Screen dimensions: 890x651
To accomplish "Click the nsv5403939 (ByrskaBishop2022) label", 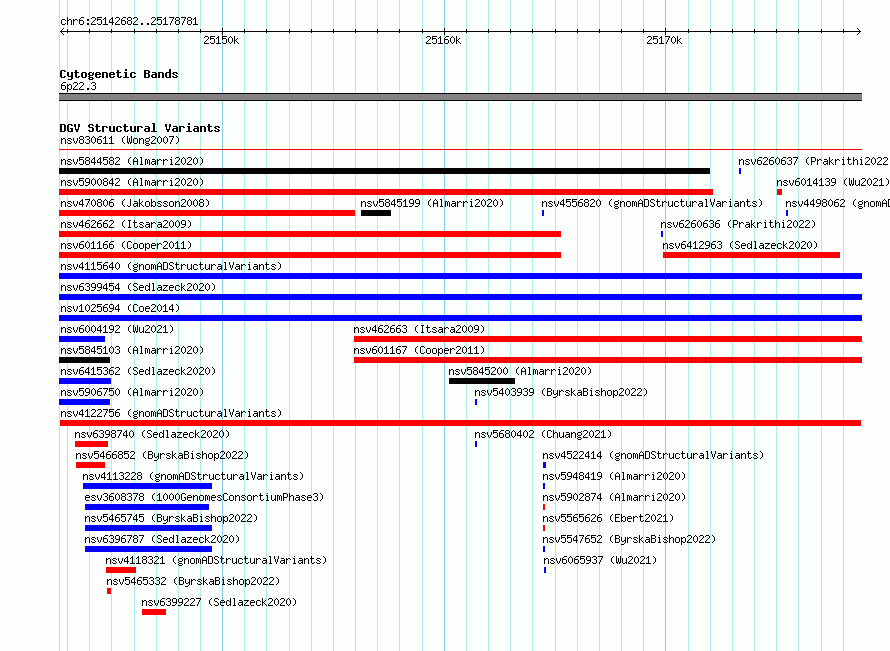I will coord(561,392).
